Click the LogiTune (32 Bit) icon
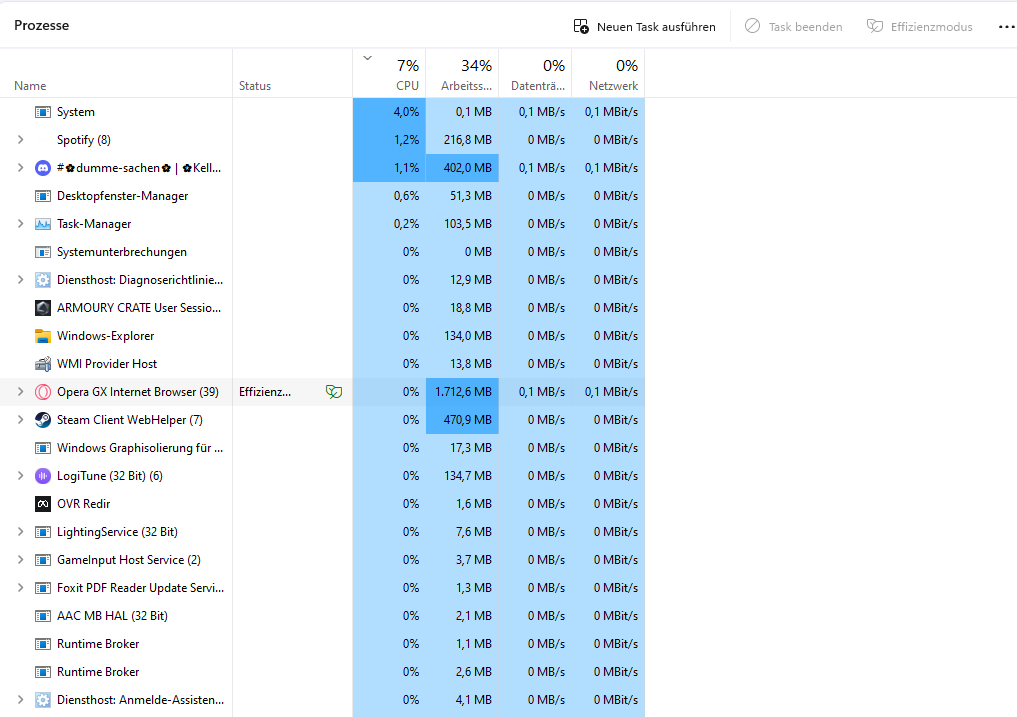Screen dimensions: 1017x717 tap(42, 475)
